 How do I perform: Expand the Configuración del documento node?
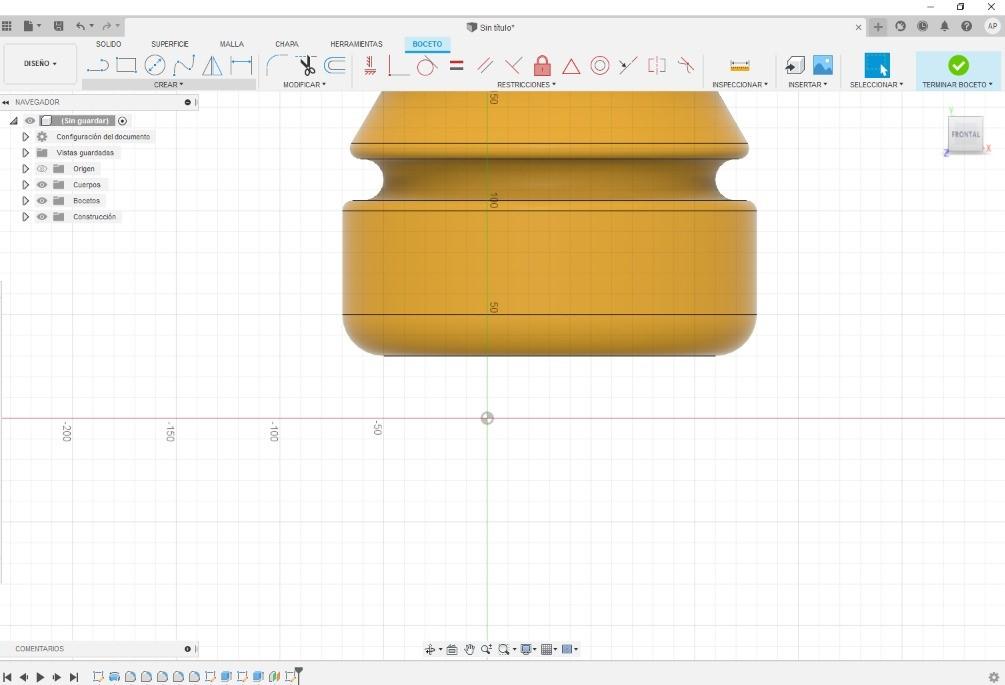[x=26, y=136]
